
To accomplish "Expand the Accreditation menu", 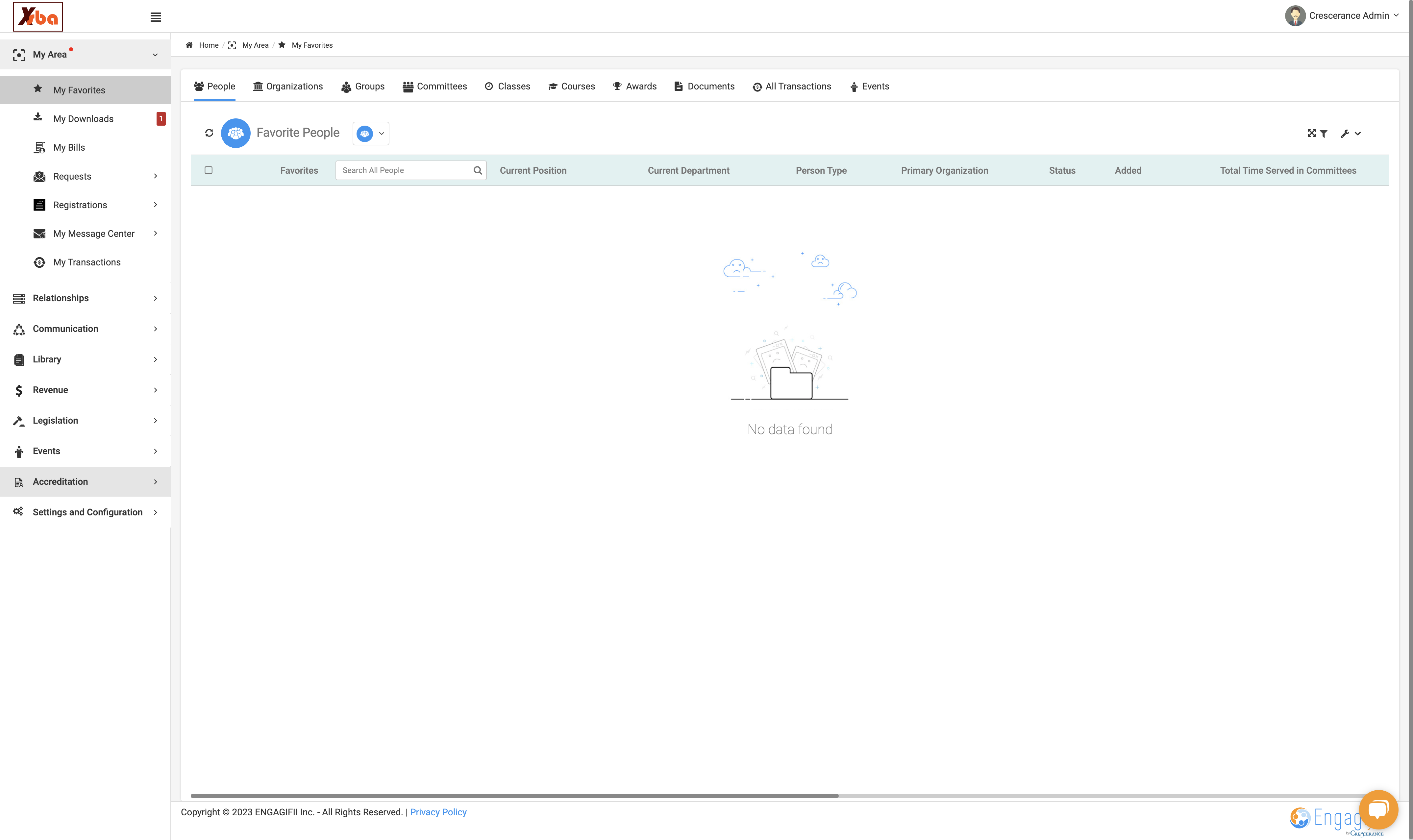I will (x=86, y=482).
